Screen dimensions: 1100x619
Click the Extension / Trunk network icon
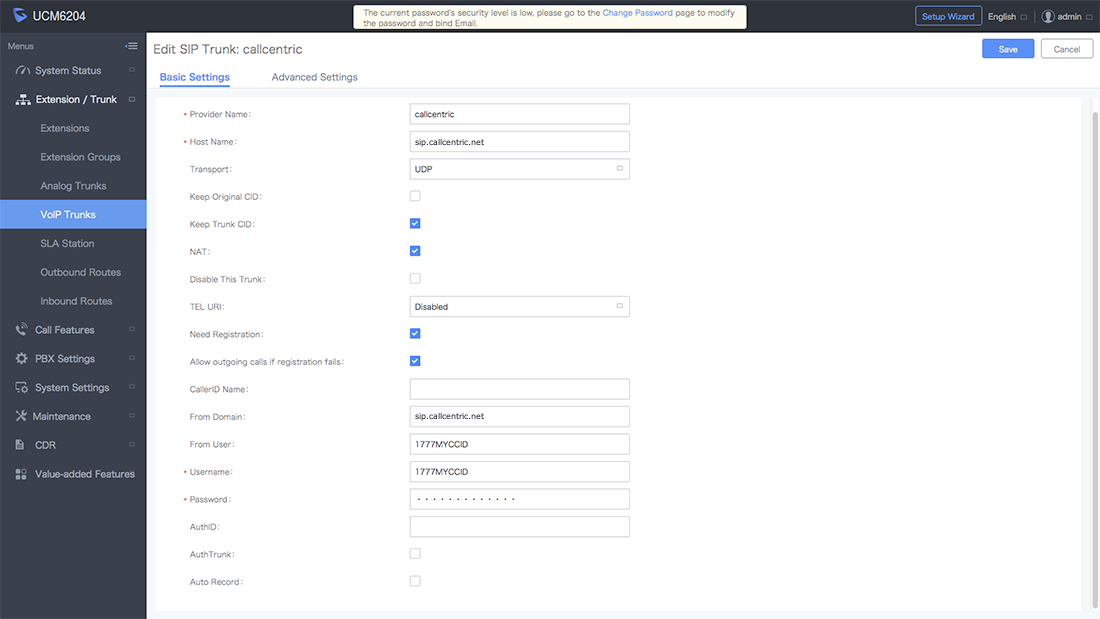[22, 100]
